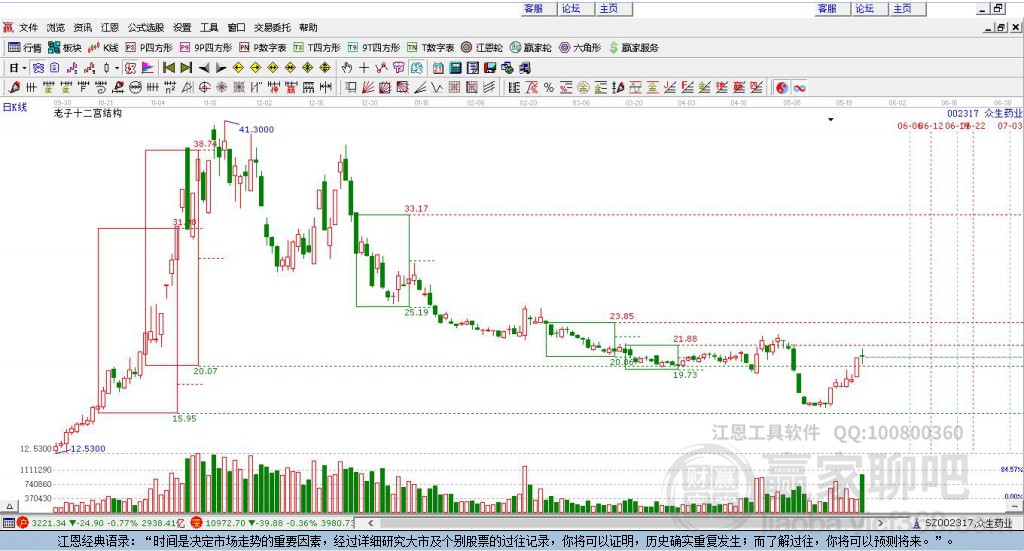Click the 41.3000 high price label
Viewport: 1024px width, 551px height.
click(256, 129)
